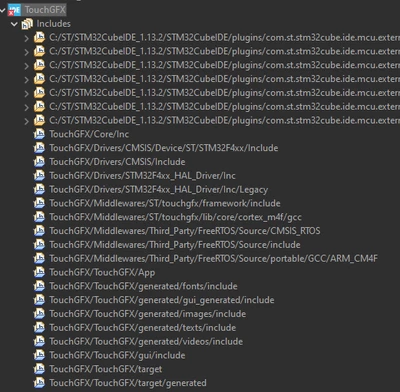Click icon beside STM32F4xx_HAL_Driver/Inc/Legacy
The image size is (400, 392).
39,190
